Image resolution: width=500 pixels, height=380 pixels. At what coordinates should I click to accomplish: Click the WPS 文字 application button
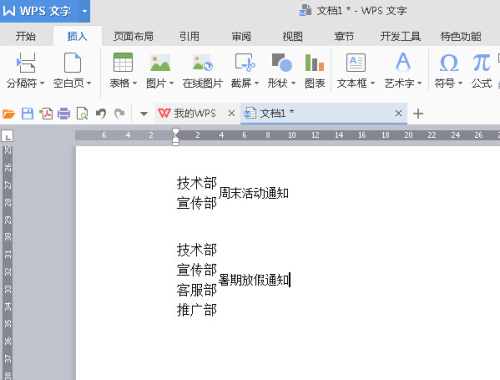pos(39,11)
